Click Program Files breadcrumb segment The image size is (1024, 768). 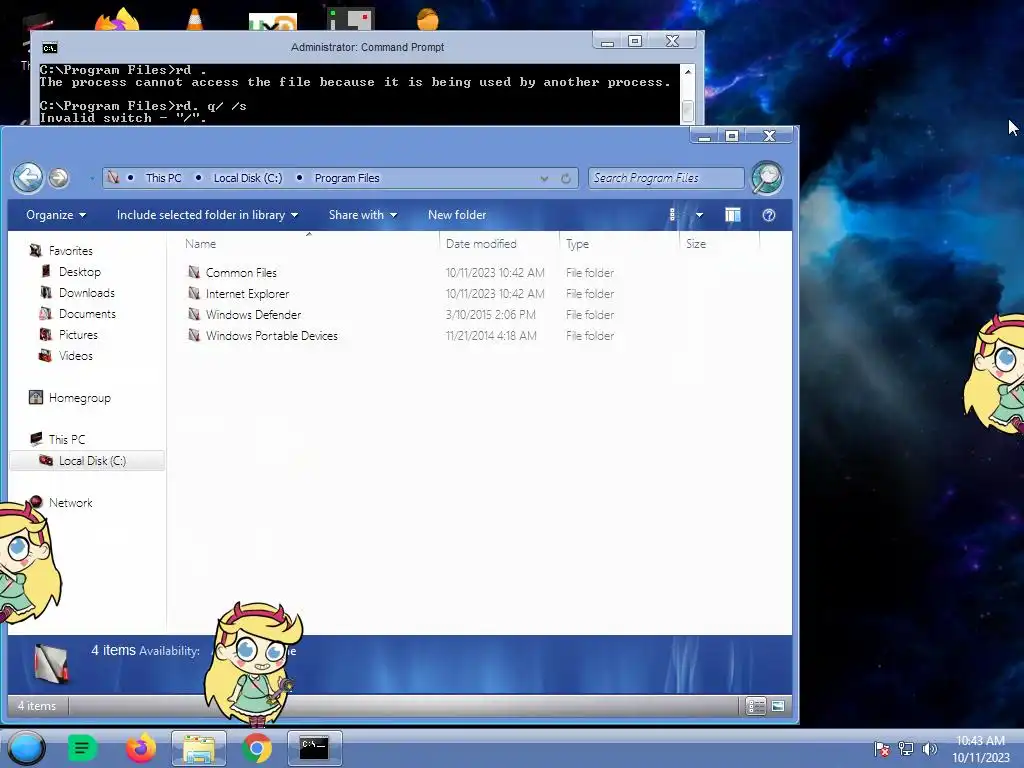347,178
